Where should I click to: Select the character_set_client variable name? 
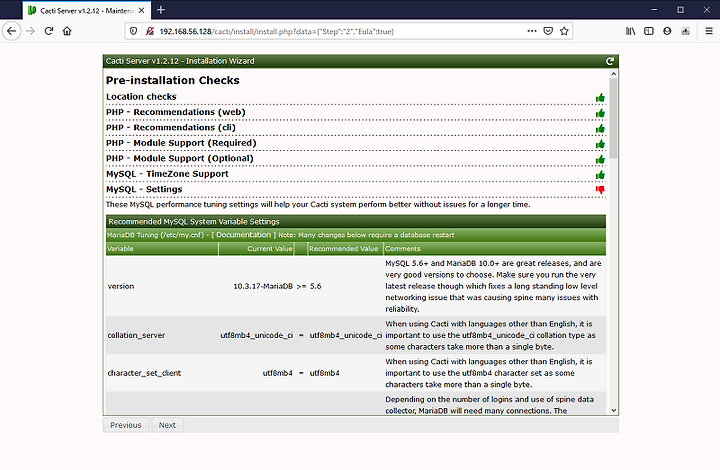144,373
